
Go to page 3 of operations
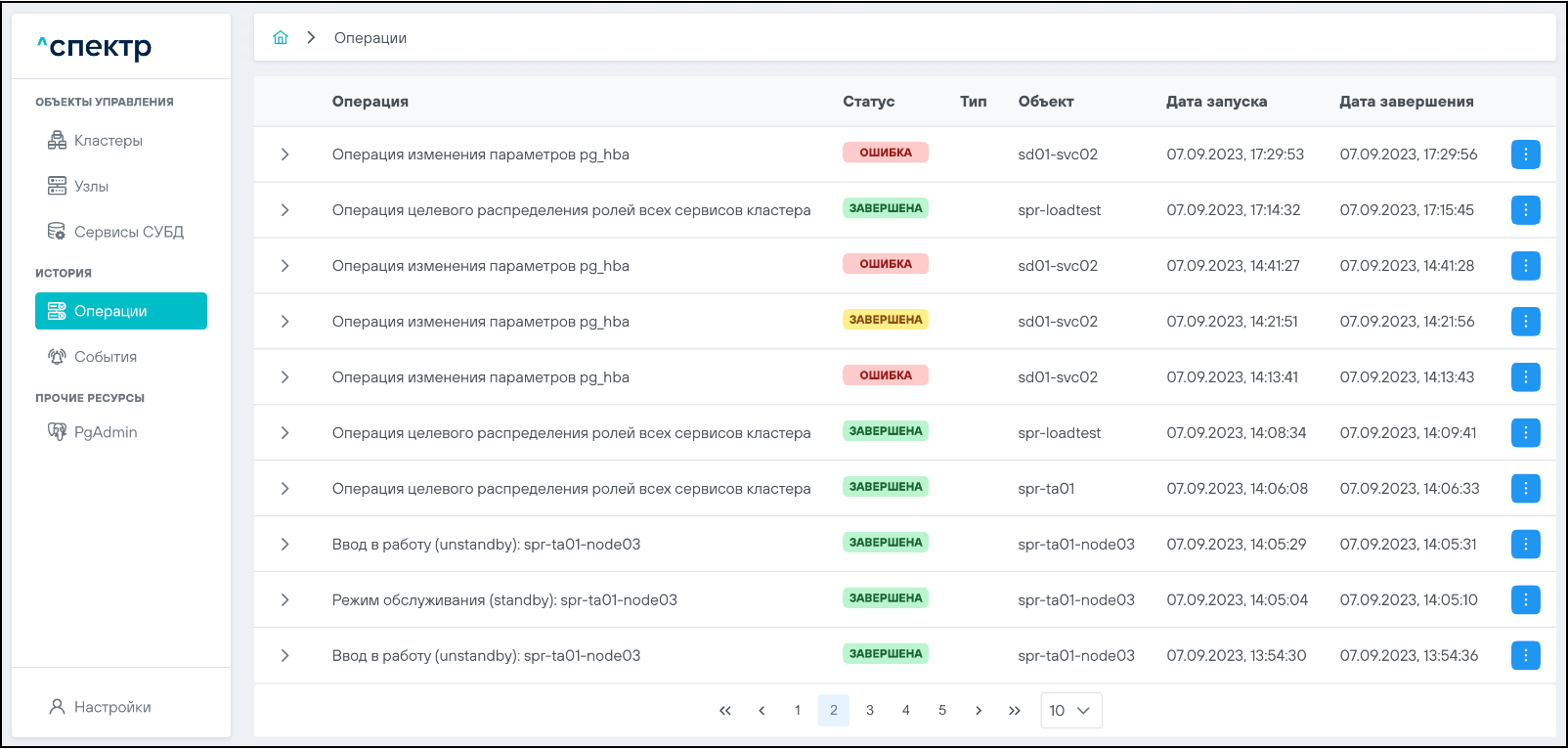pyautogui.click(x=870, y=711)
